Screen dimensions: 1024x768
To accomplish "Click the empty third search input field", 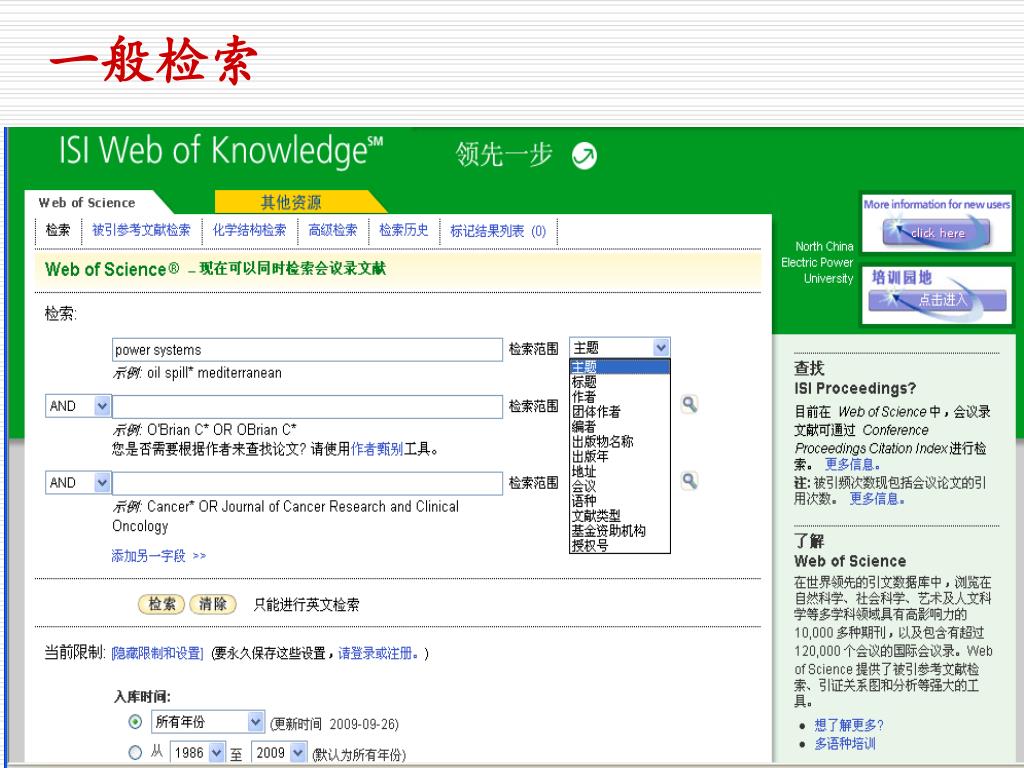I will pyautogui.click(x=307, y=483).
